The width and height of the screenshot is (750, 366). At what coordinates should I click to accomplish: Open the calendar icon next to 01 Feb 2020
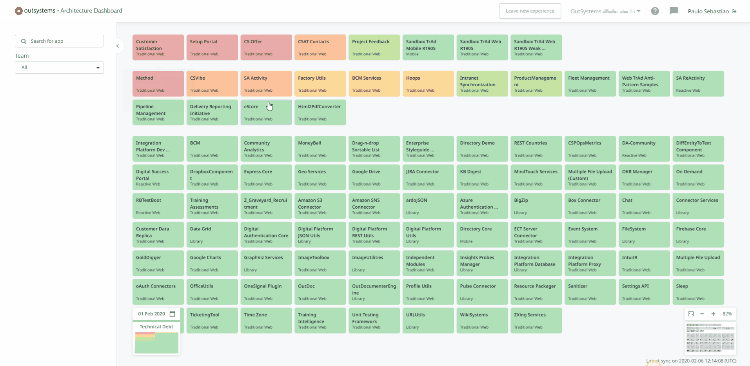[x=173, y=314]
